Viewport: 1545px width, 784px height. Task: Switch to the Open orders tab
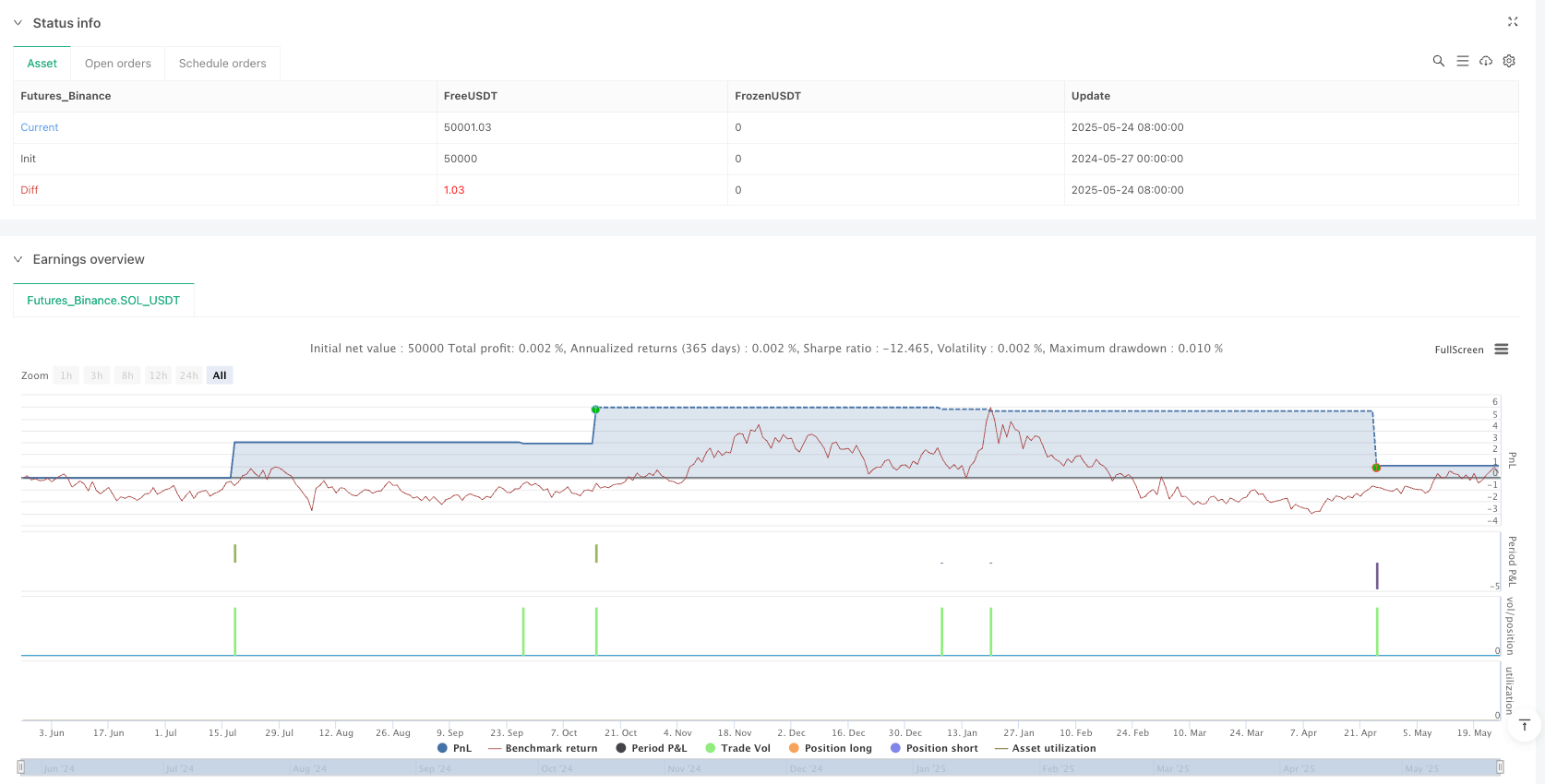click(118, 64)
